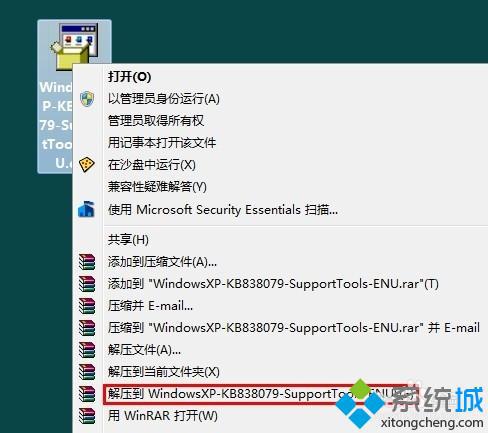
Task: Select 用记事本打开该文件 entry
Action: [x=162, y=143]
